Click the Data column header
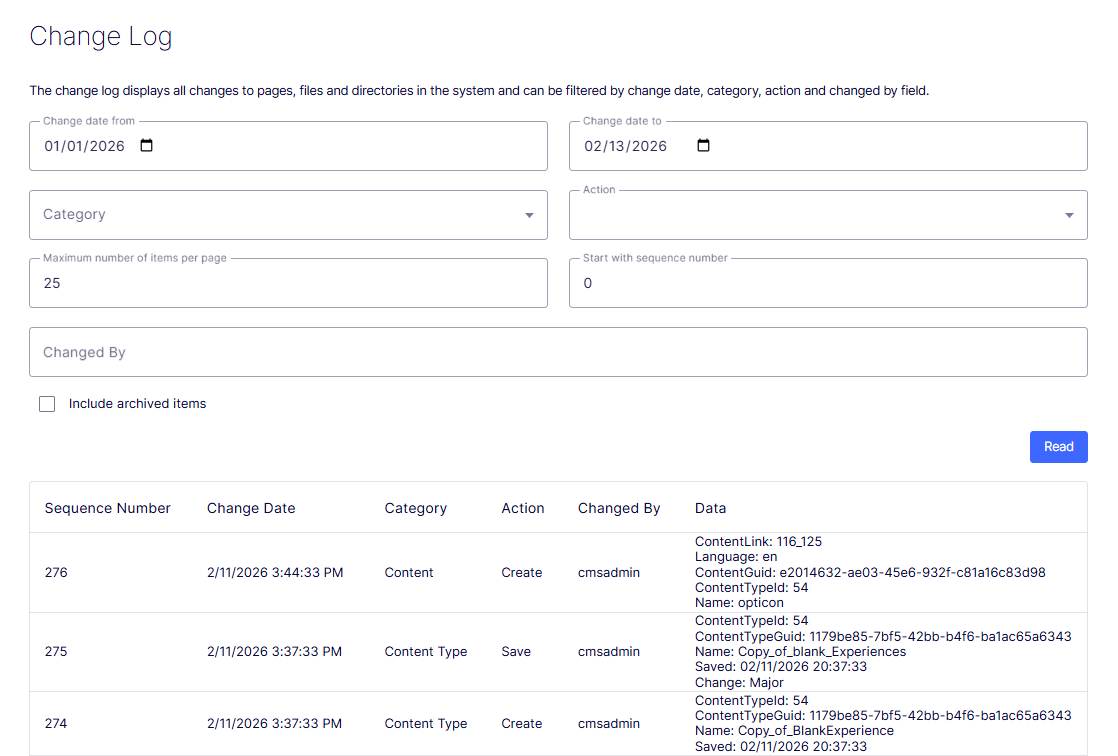This screenshot has height=756, width=1118. click(710, 508)
